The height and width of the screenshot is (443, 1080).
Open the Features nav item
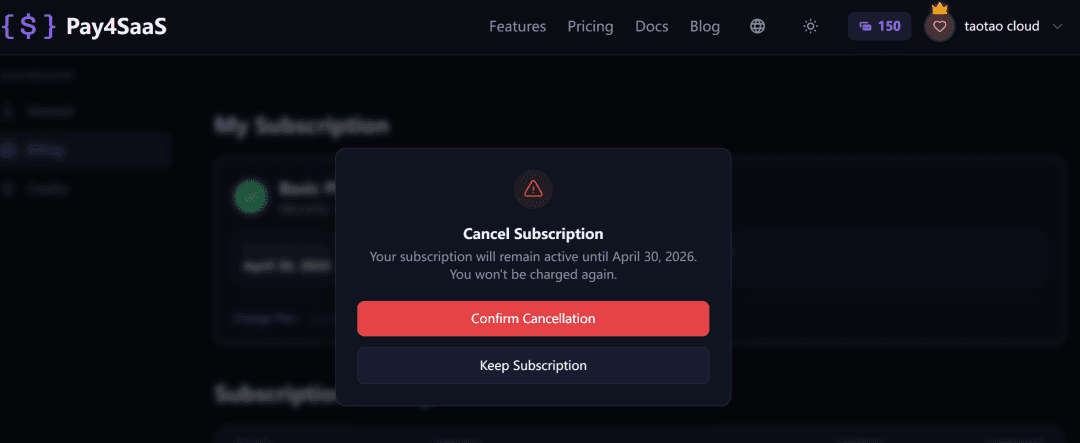tap(517, 26)
